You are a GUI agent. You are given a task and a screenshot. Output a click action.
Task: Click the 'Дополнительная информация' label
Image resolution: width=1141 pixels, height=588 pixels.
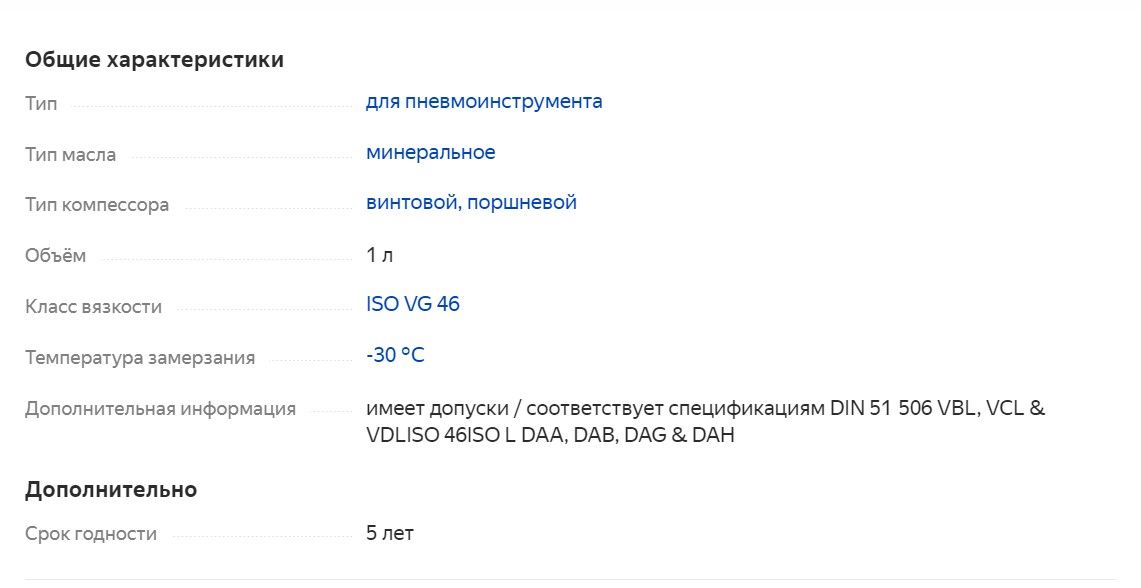160,409
